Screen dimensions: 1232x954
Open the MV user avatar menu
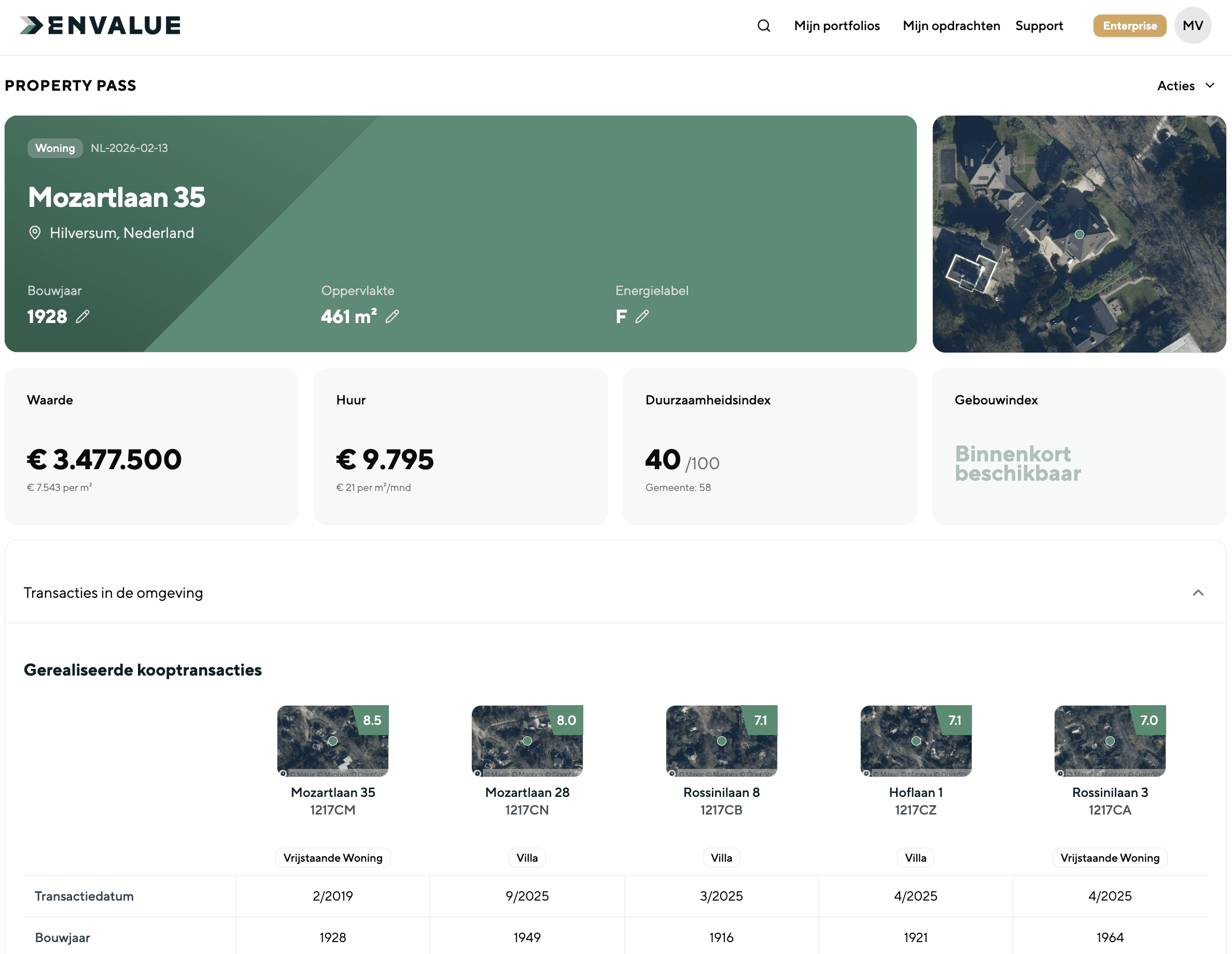[1193, 25]
